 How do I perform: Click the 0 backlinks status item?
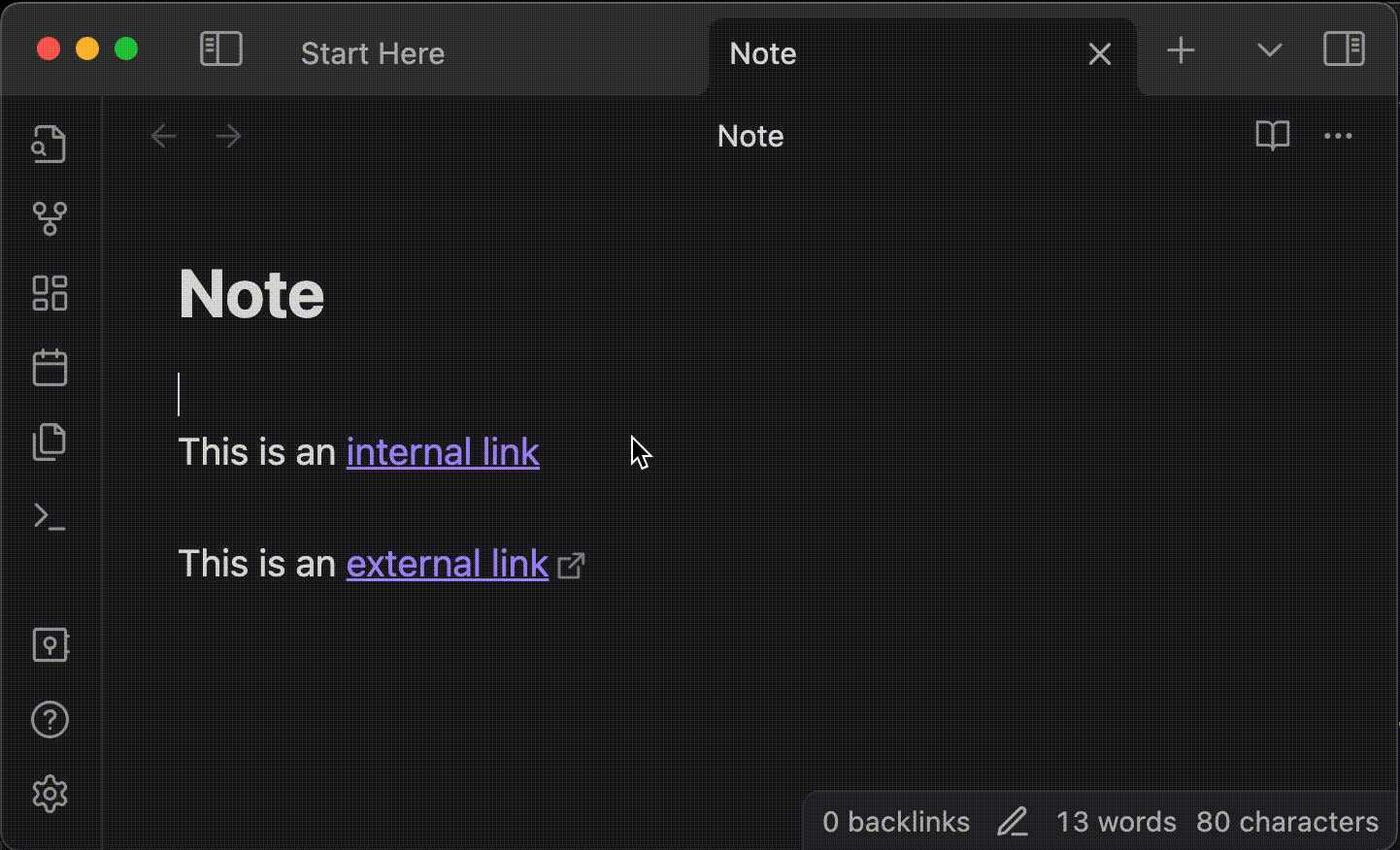tap(895, 822)
